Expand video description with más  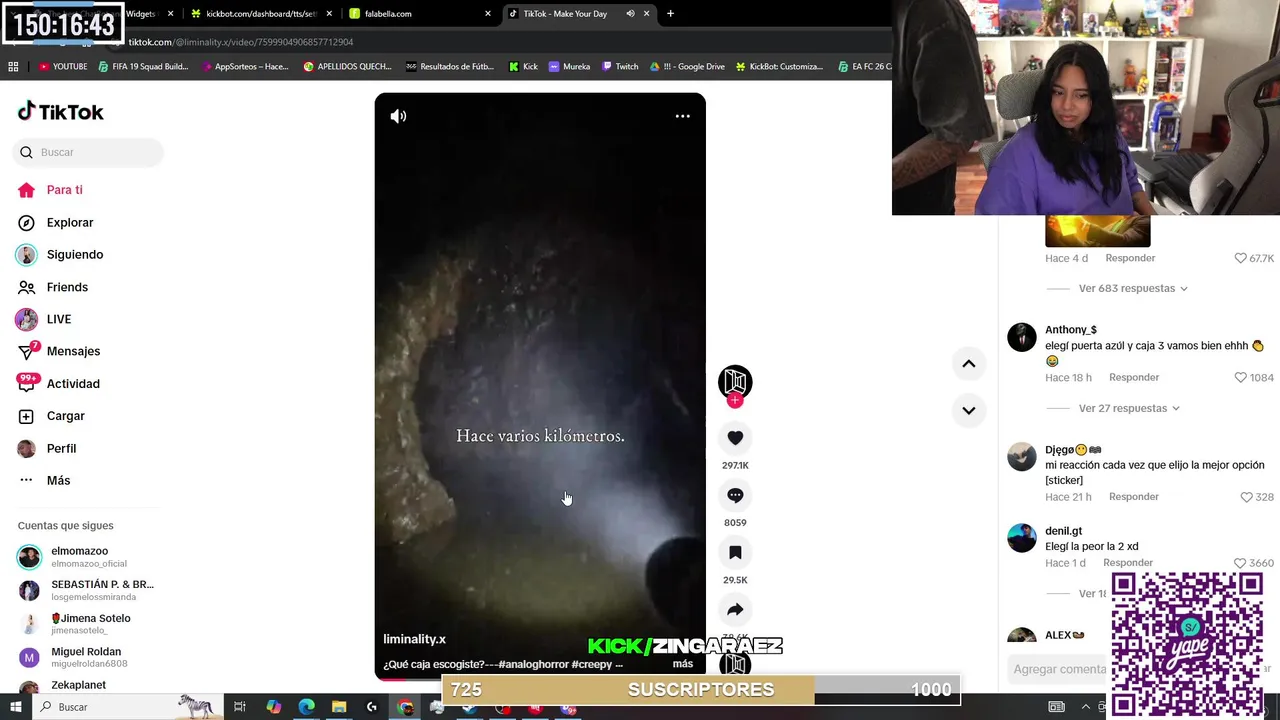coord(683,664)
